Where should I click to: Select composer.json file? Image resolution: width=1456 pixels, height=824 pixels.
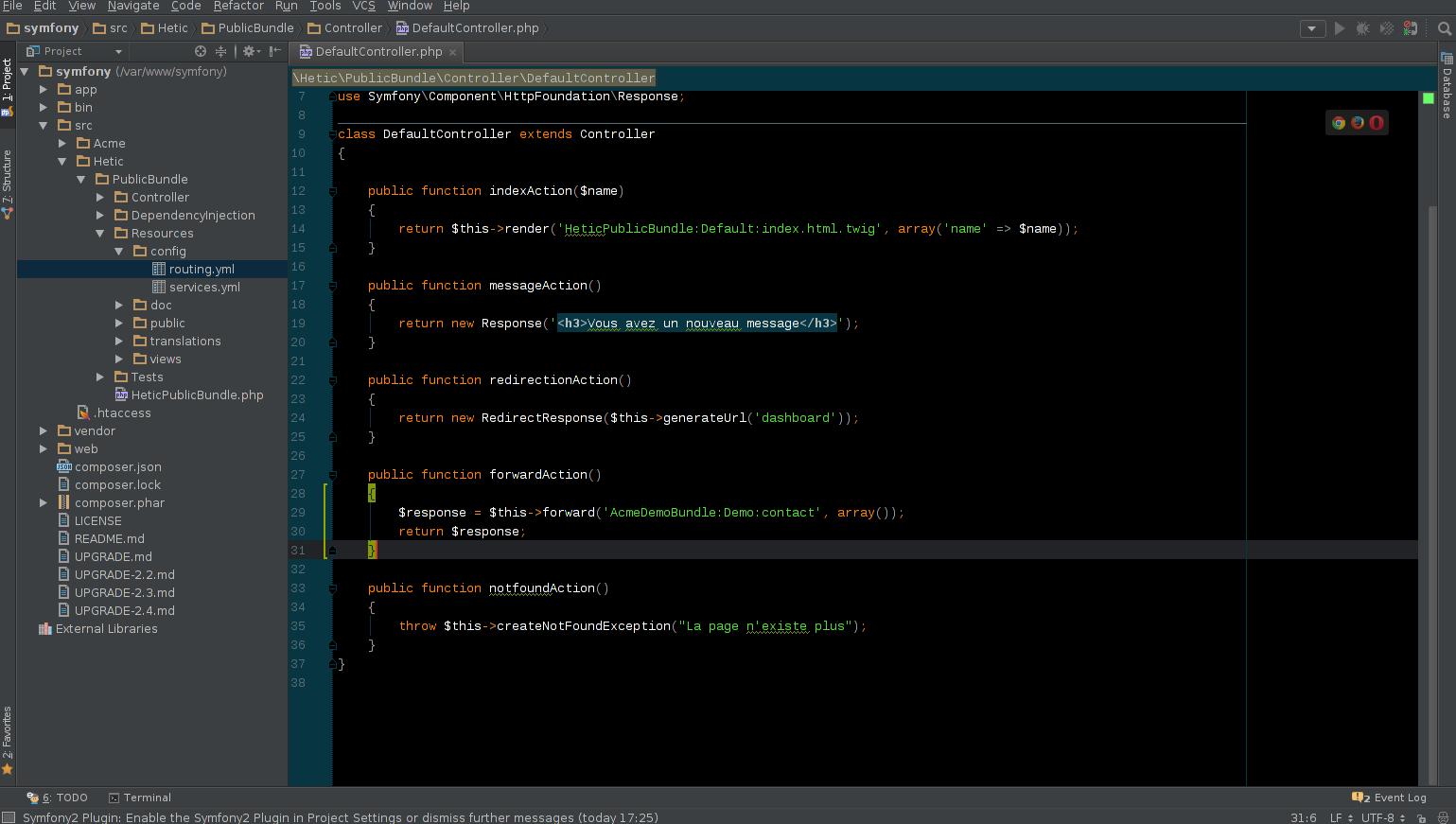tap(109, 467)
